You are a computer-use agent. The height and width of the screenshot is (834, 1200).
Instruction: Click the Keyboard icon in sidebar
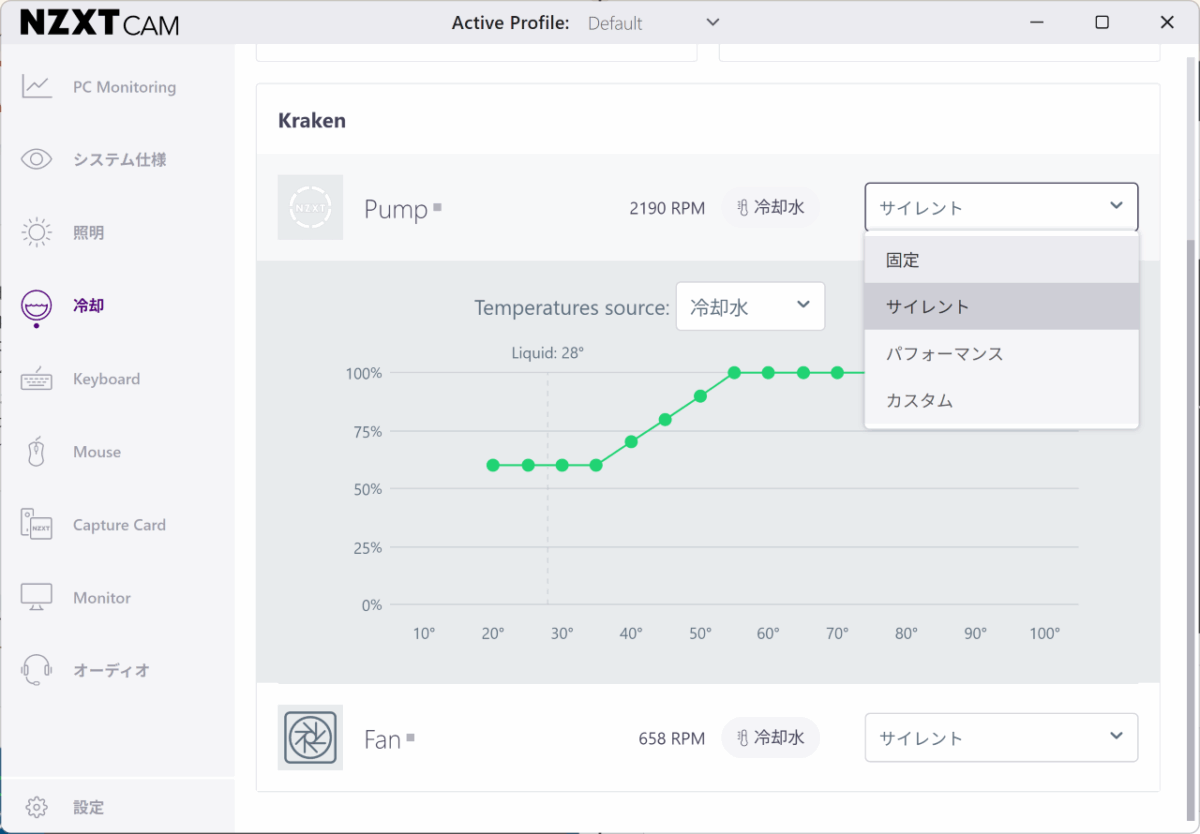(x=37, y=379)
